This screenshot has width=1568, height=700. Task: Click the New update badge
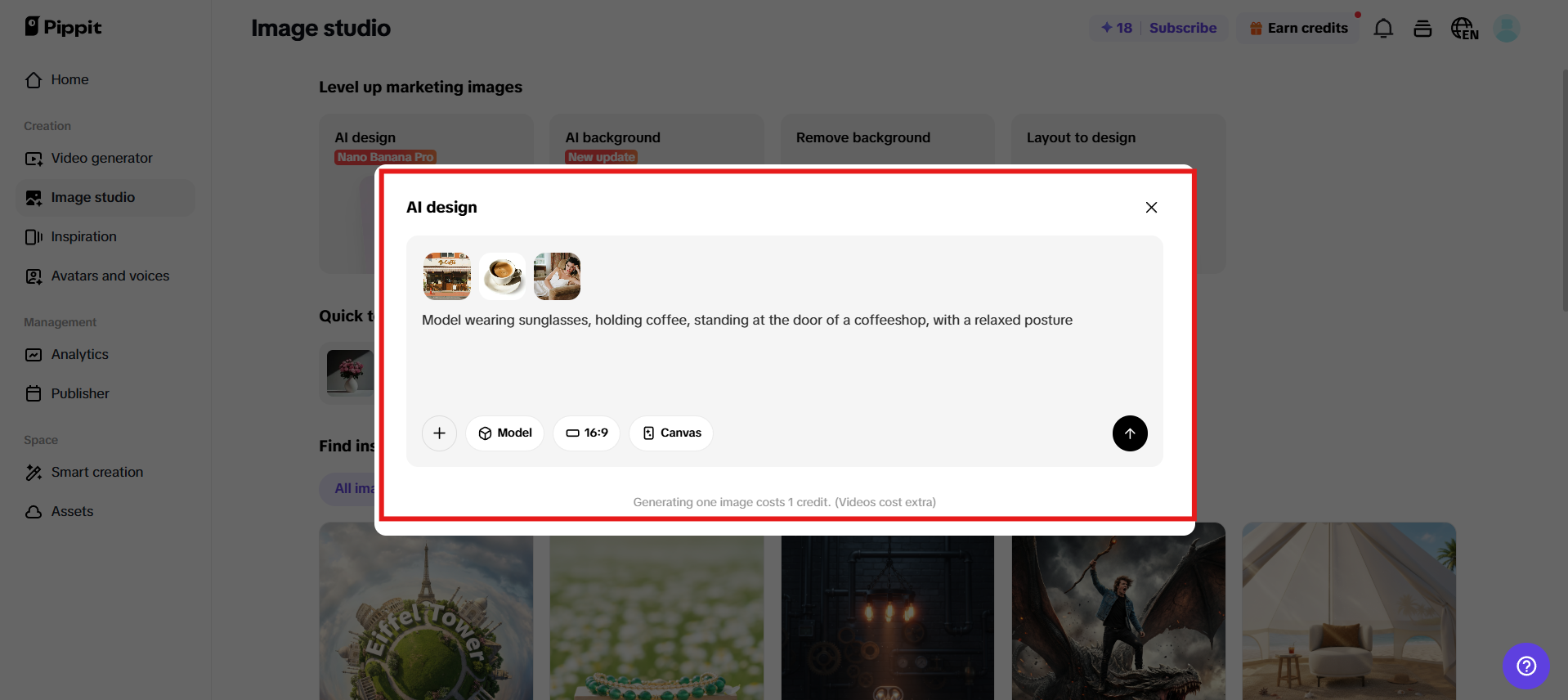tap(601, 157)
